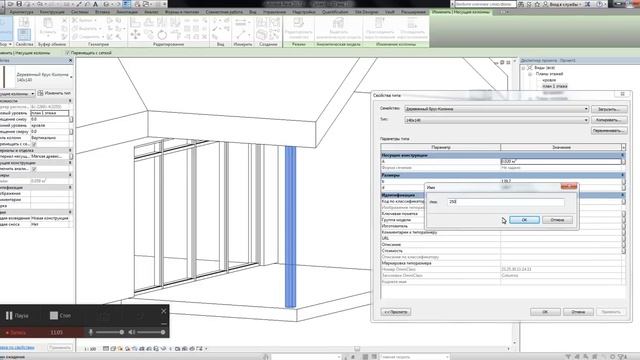Image resolution: width=640 pixels, height=360 pixels.
Task: Collapse the 'Несущие конструкции' section in Type Properties
Action: click(623, 156)
